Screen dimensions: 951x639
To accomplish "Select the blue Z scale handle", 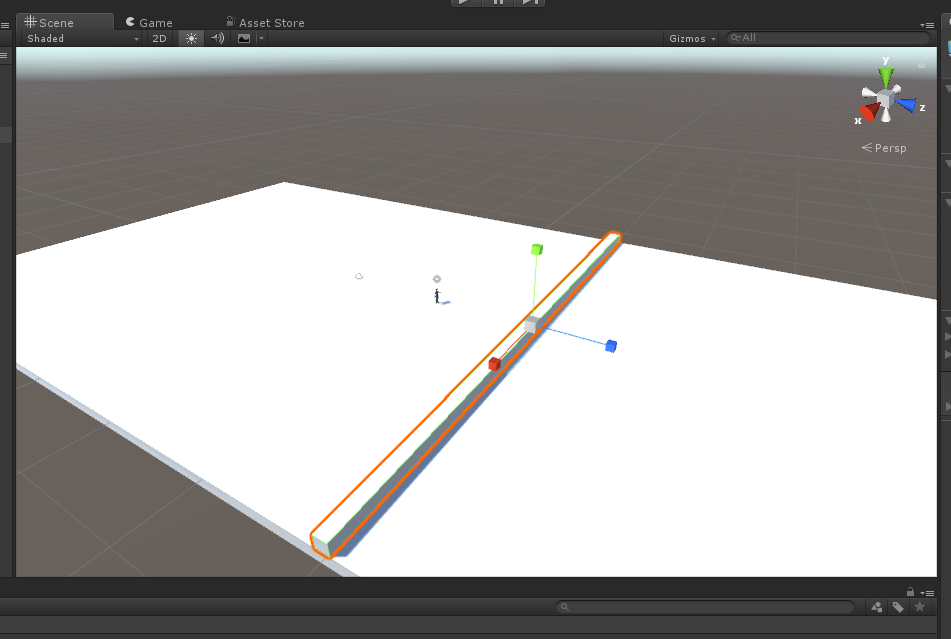I will click(611, 346).
